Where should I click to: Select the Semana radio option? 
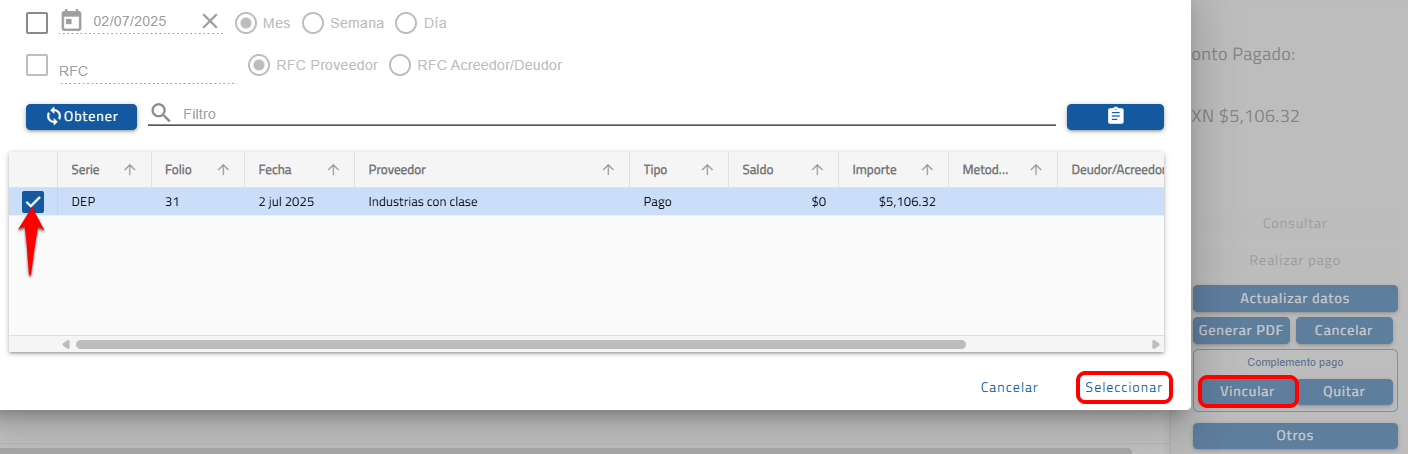(313, 22)
